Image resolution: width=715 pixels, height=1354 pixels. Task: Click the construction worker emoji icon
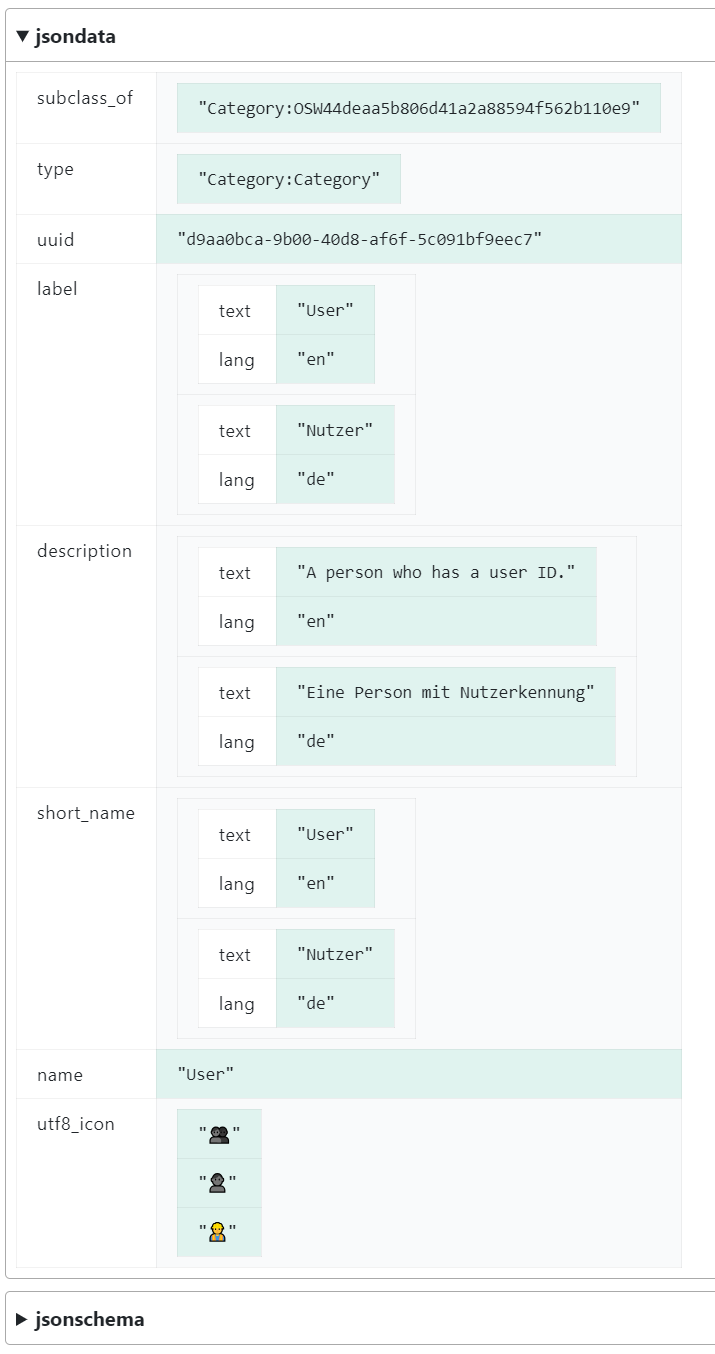[x=218, y=1232]
